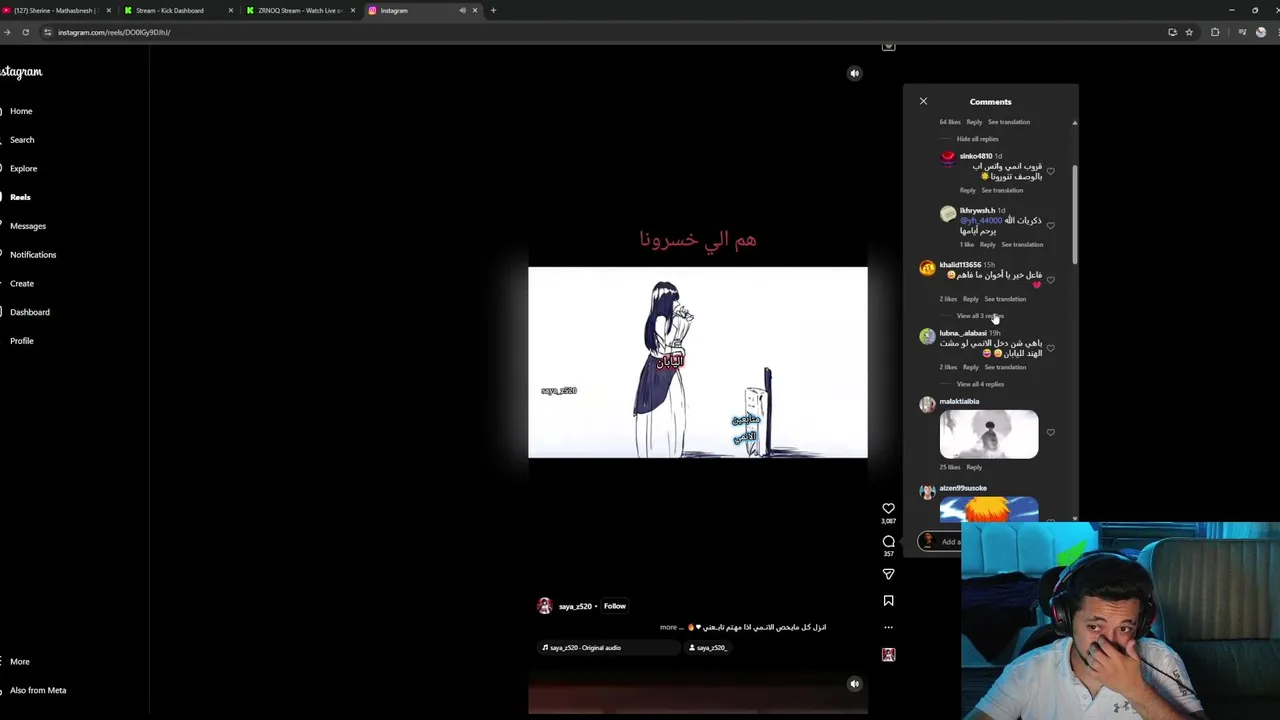1280x720 pixels.
Task: Reload the page
Action: coord(26,32)
